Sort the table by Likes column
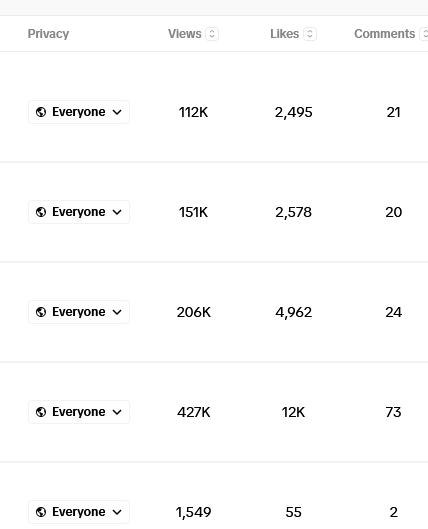The width and height of the screenshot is (428, 529). click(x=310, y=34)
